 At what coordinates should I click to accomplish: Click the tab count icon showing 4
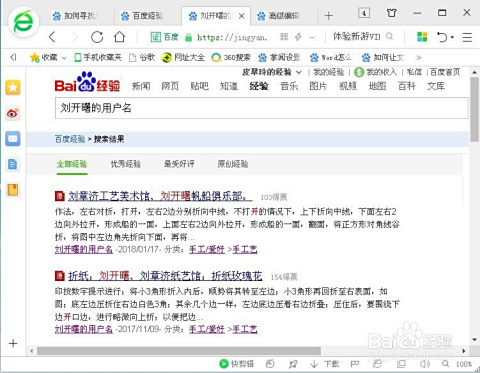[364, 13]
